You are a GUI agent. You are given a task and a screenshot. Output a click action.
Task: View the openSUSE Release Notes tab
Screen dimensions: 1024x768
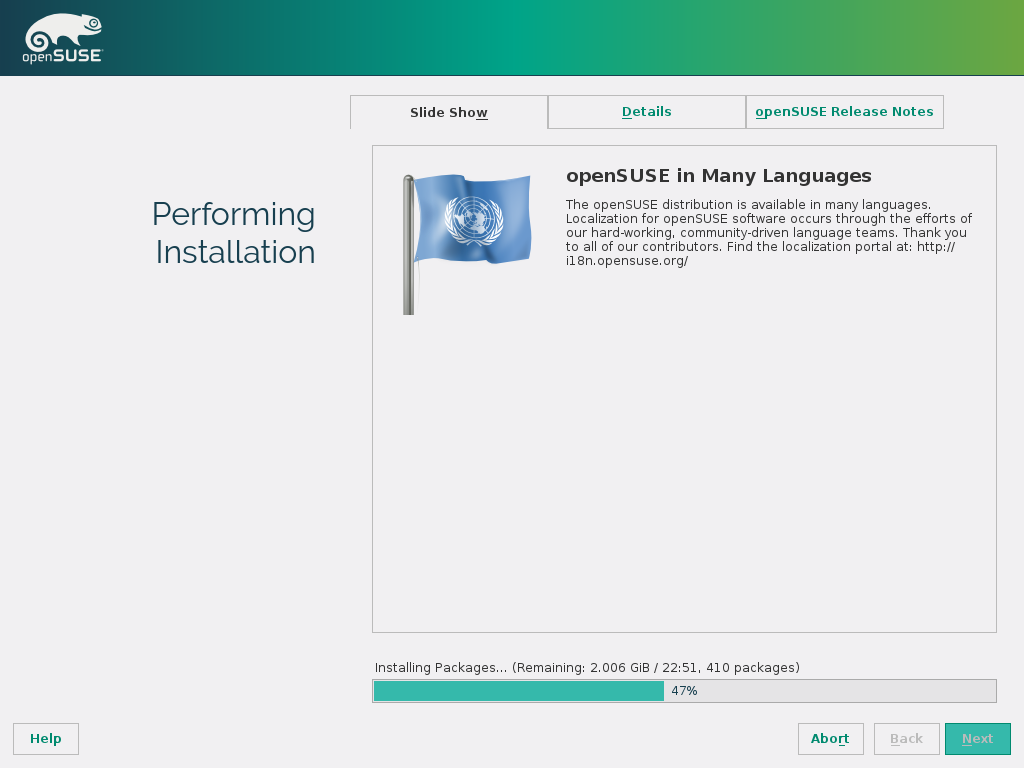[x=844, y=112]
